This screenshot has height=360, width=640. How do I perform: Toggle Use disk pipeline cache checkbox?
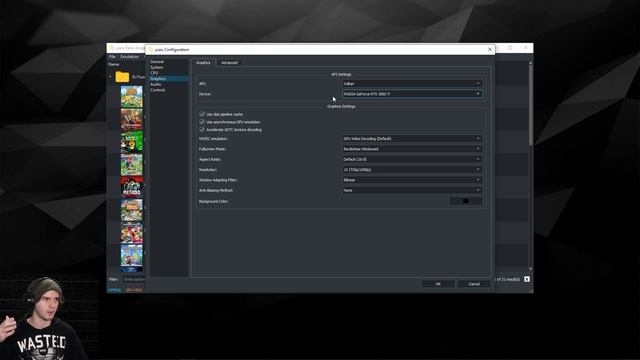pos(202,114)
